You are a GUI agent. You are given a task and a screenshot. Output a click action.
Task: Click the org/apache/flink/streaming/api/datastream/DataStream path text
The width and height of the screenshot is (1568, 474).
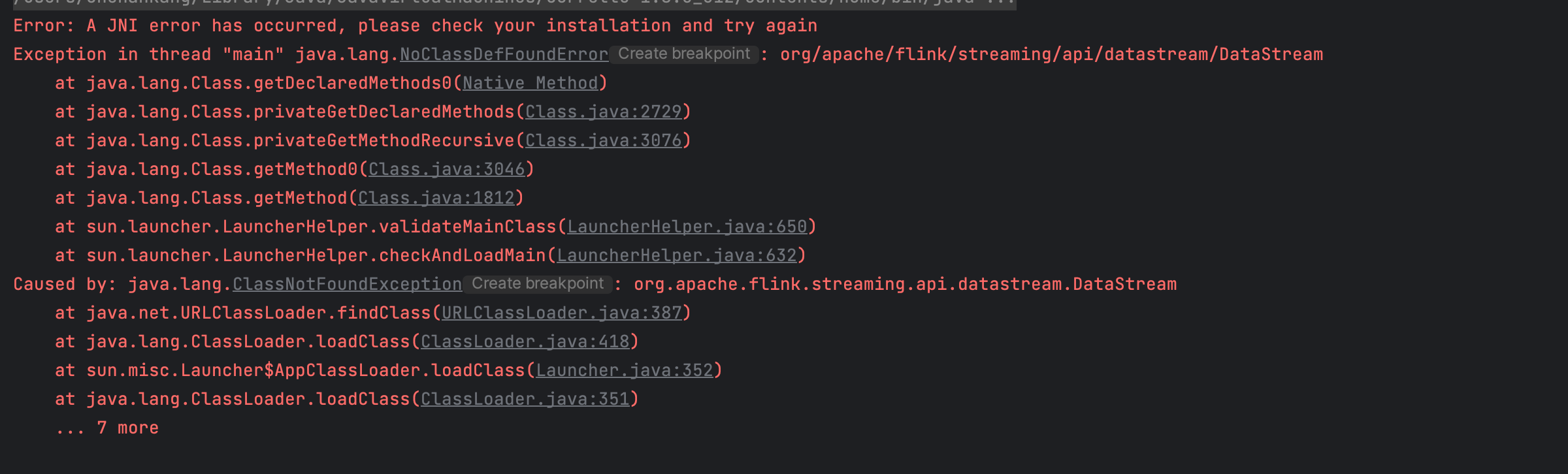tap(1051, 54)
